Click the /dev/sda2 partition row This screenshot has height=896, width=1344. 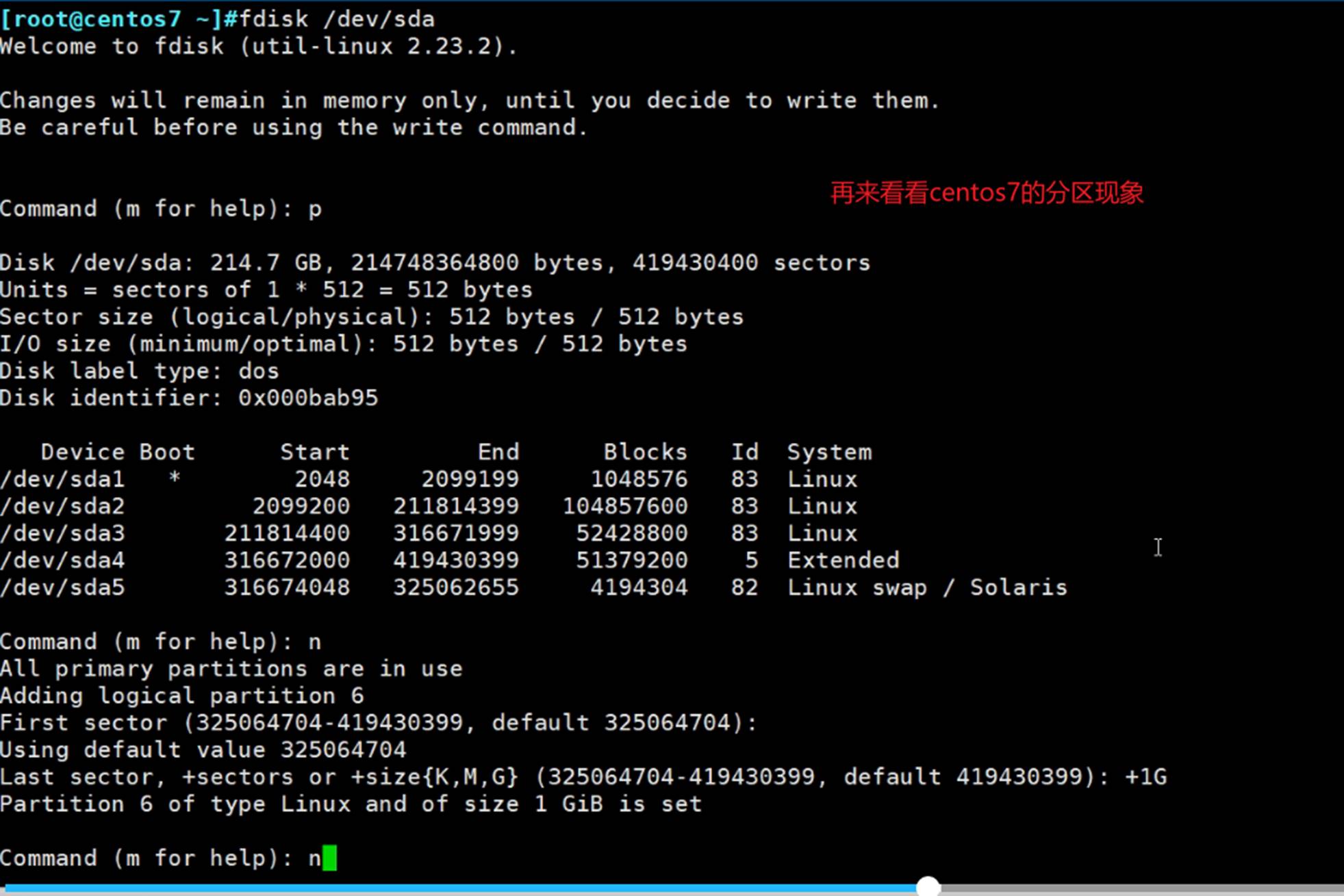pyautogui.click(x=63, y=507)
